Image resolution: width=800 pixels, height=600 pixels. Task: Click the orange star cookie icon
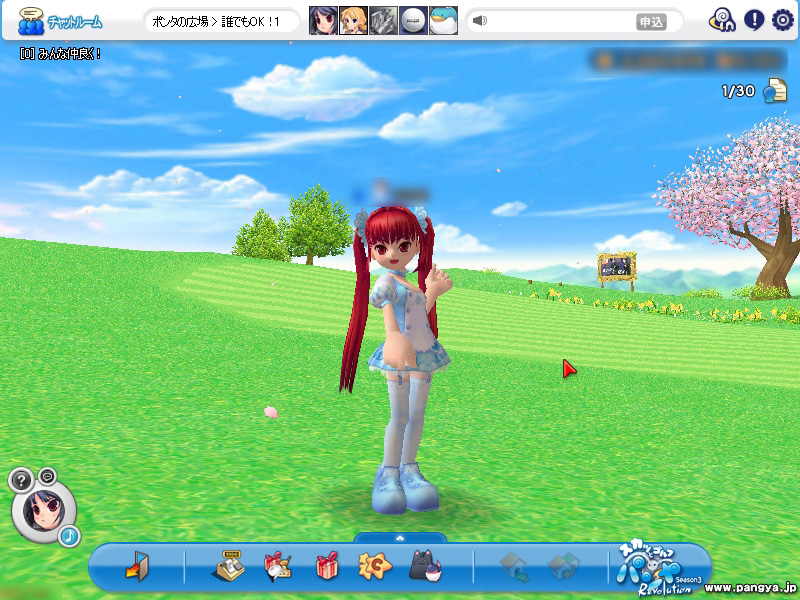tap(374, 566)
